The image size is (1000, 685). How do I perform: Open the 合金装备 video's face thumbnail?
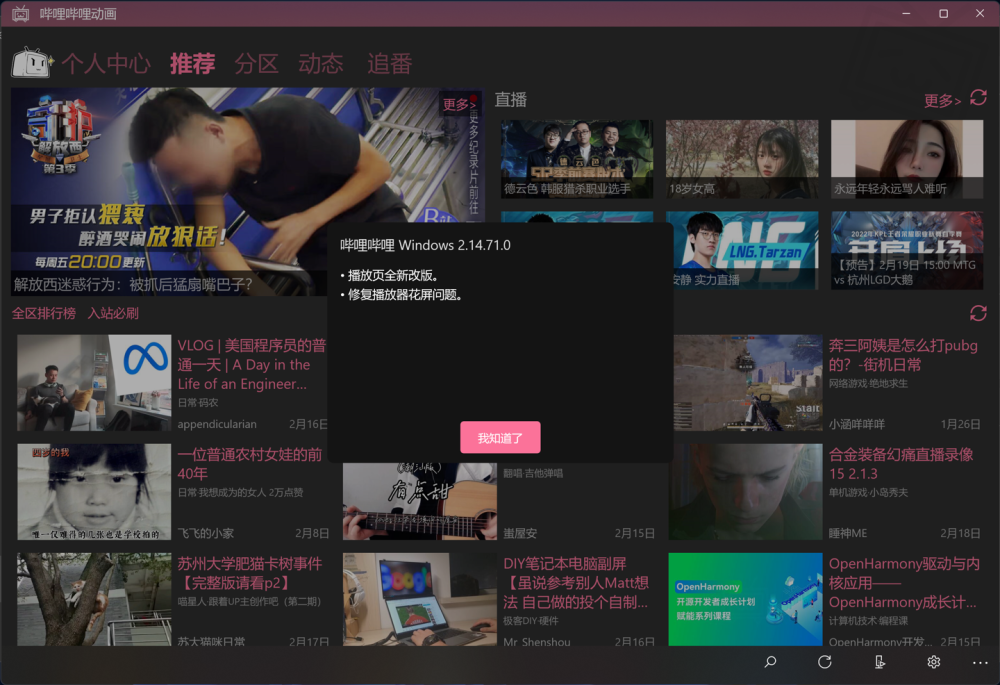point(746,492)
